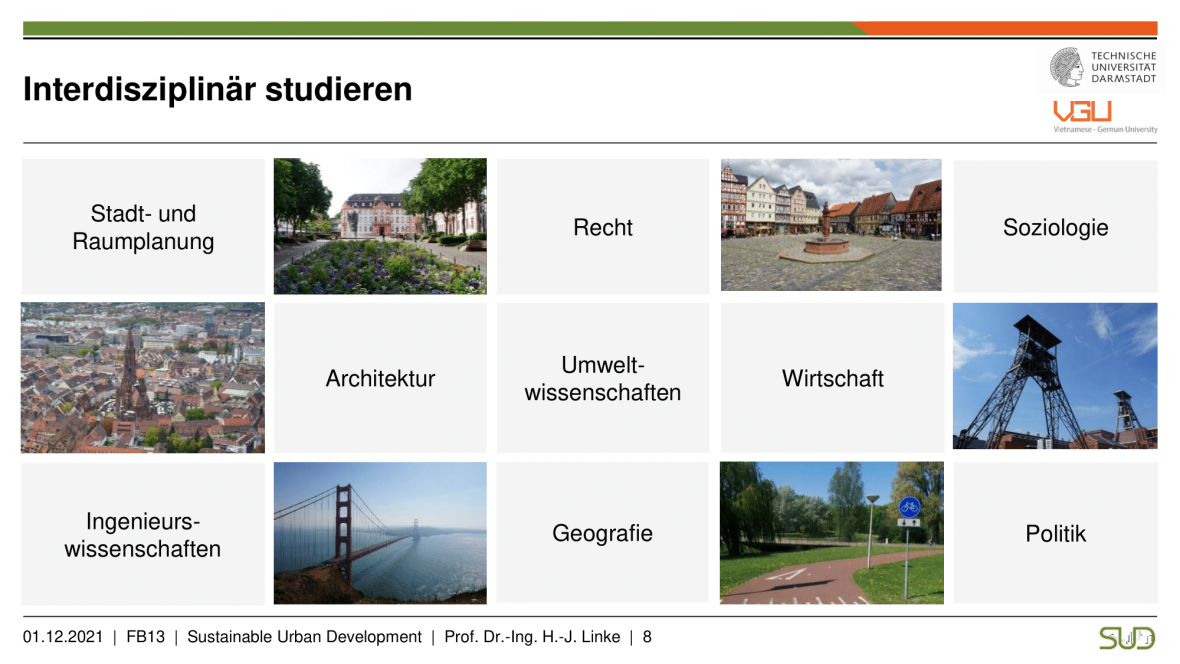The width and height of the screenshot is (1180, 664).
Task: Open the pink palace garden photo
Action: [x=380, y=226]
